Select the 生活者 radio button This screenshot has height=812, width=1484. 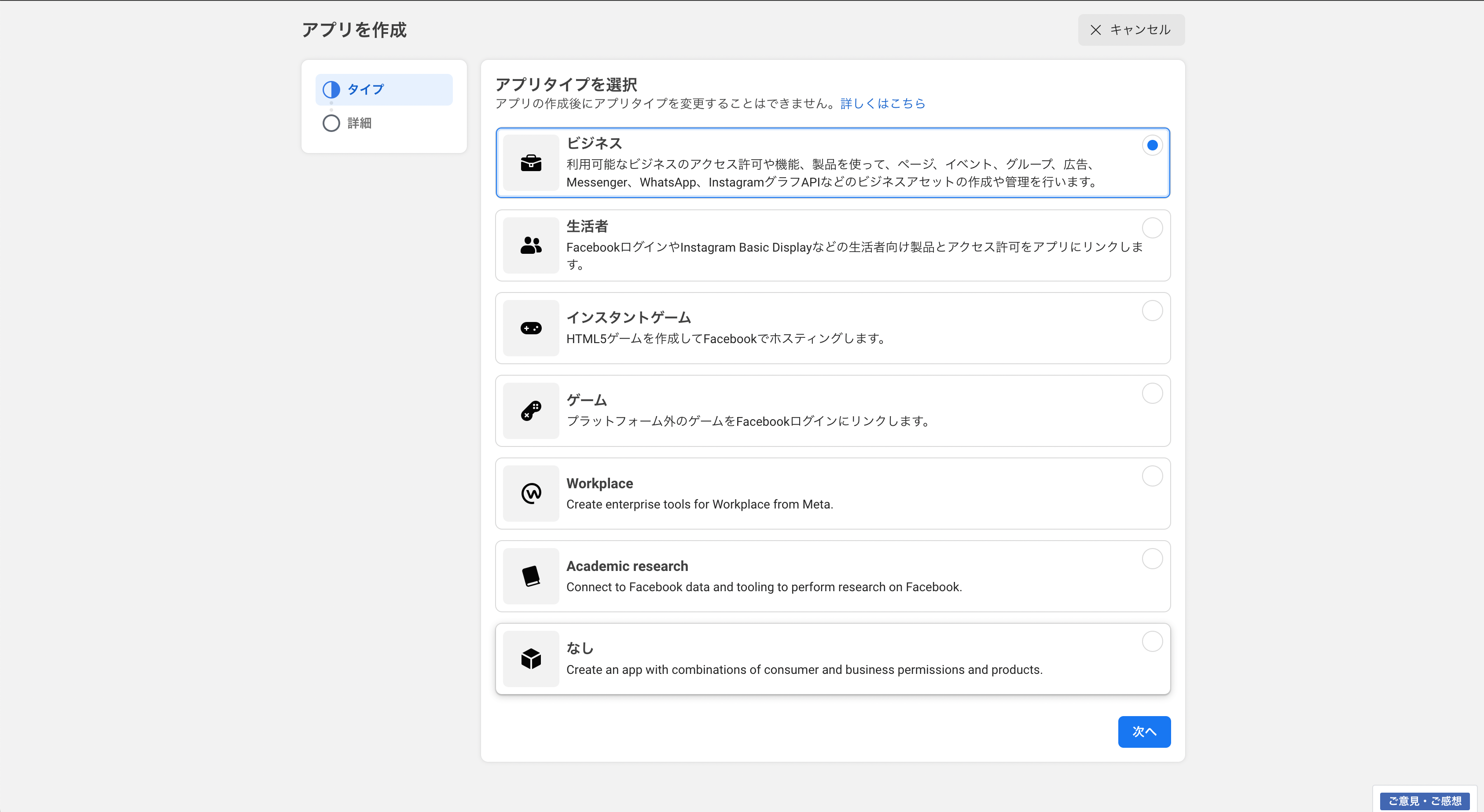1152,228
